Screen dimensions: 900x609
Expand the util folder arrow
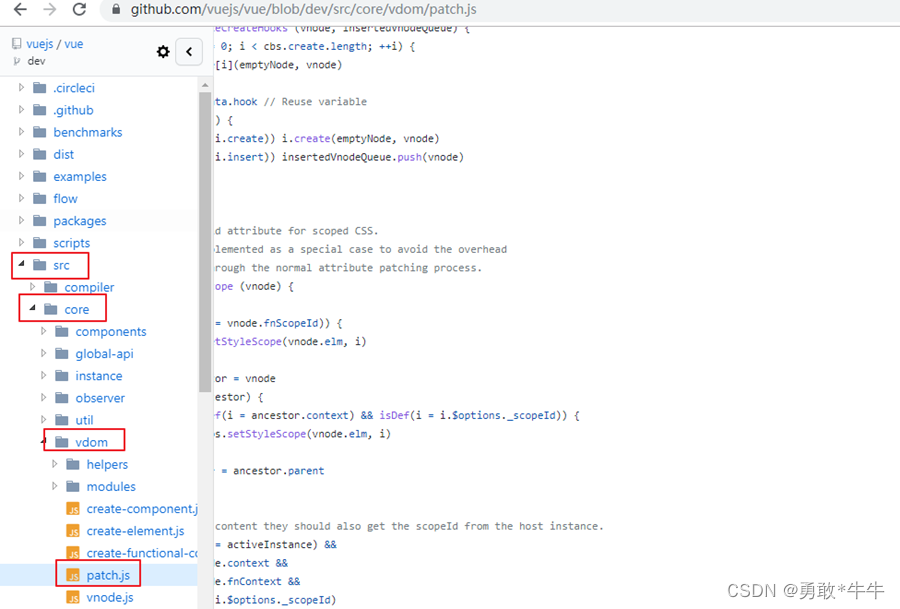tap(43, 420)
